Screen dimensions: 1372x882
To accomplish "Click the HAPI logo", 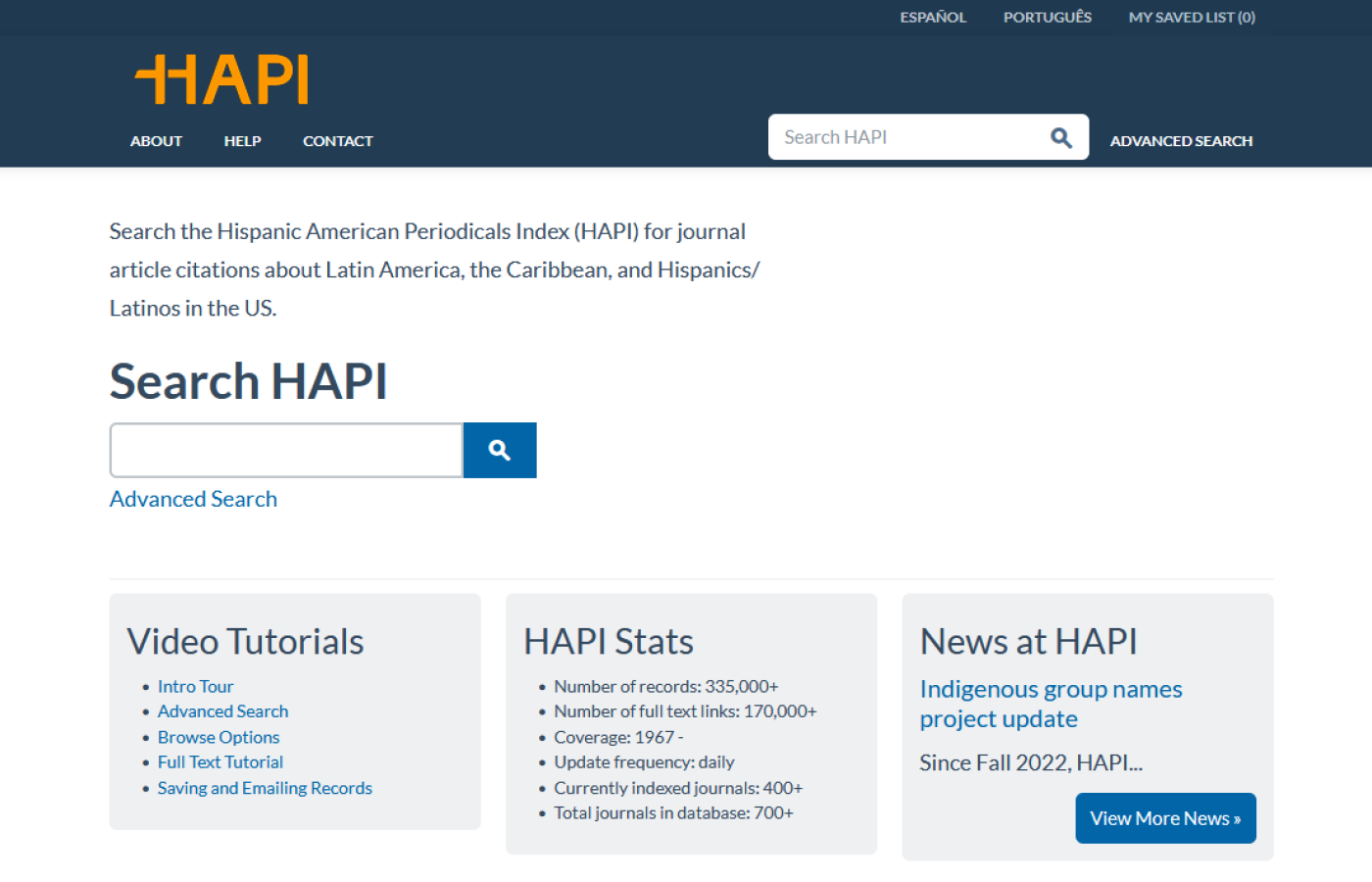I will (x=220, y=78).
